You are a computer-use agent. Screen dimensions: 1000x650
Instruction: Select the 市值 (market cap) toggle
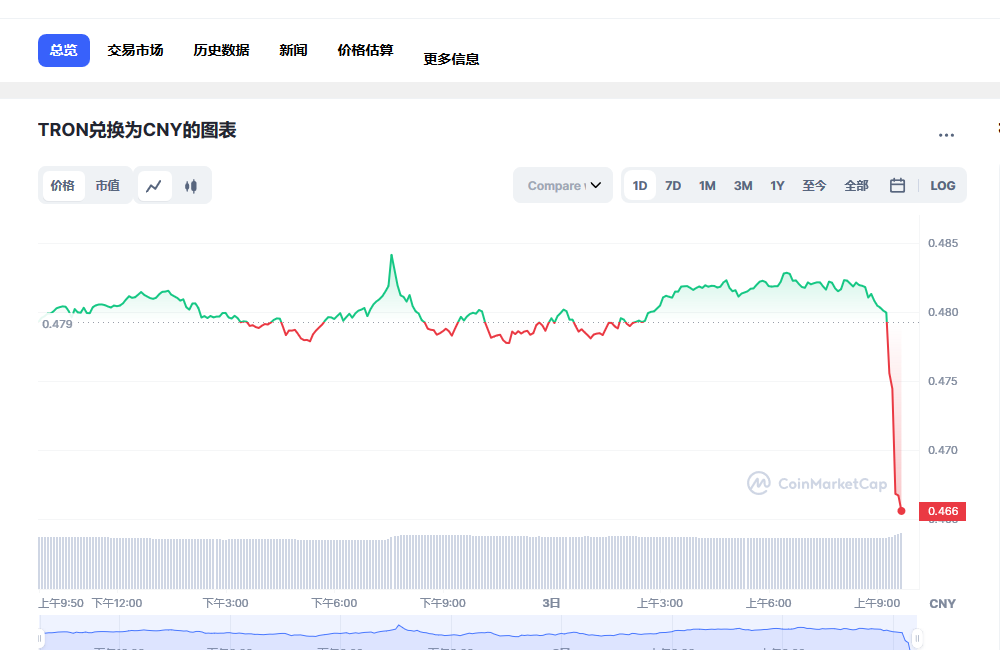108,186
